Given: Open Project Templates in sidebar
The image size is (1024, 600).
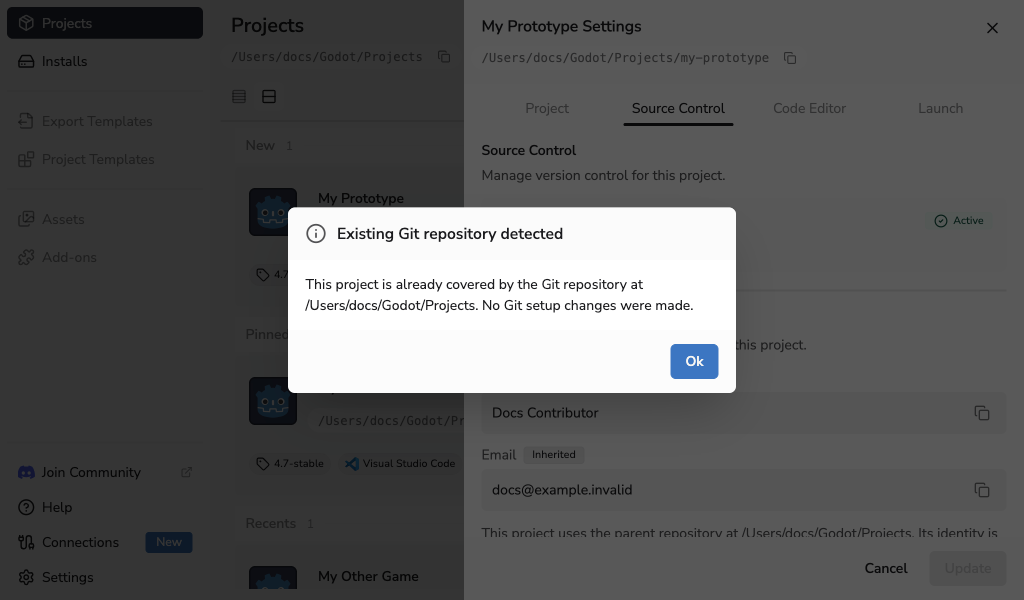Looking at the screenshot, I should [x=105, y=159].
